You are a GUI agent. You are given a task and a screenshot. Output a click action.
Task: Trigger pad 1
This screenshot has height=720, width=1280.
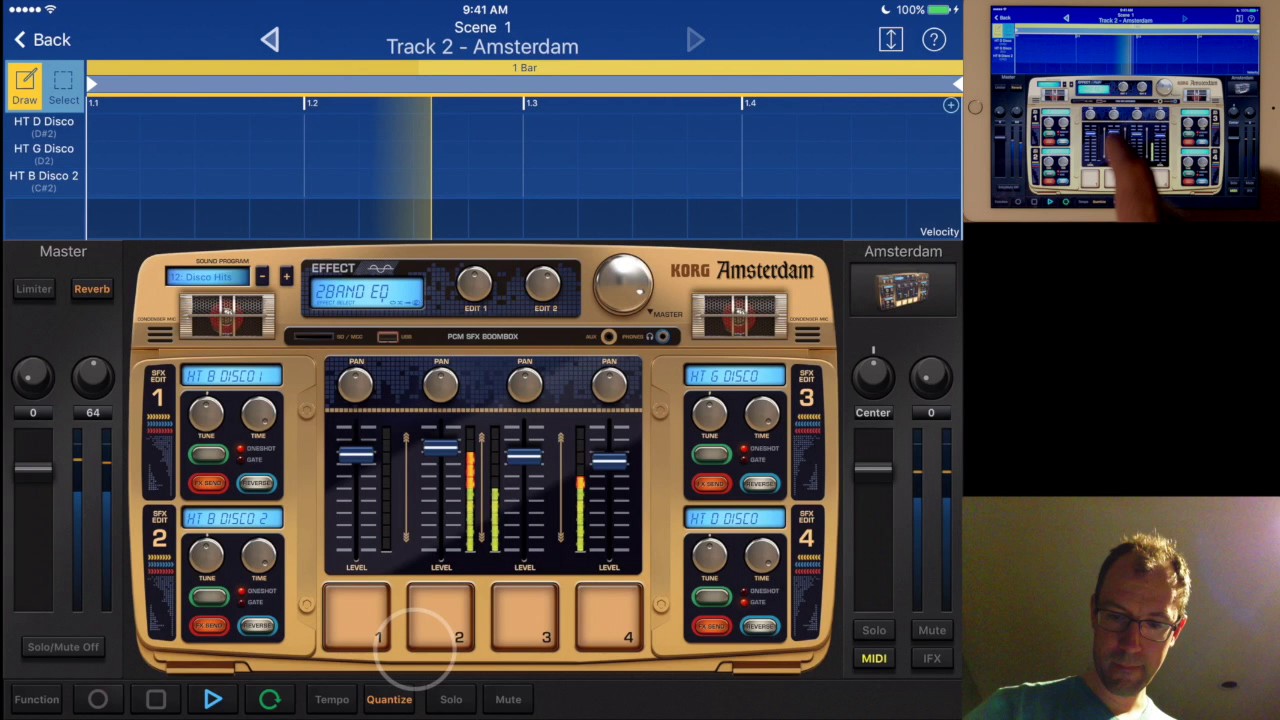point(356,617)
